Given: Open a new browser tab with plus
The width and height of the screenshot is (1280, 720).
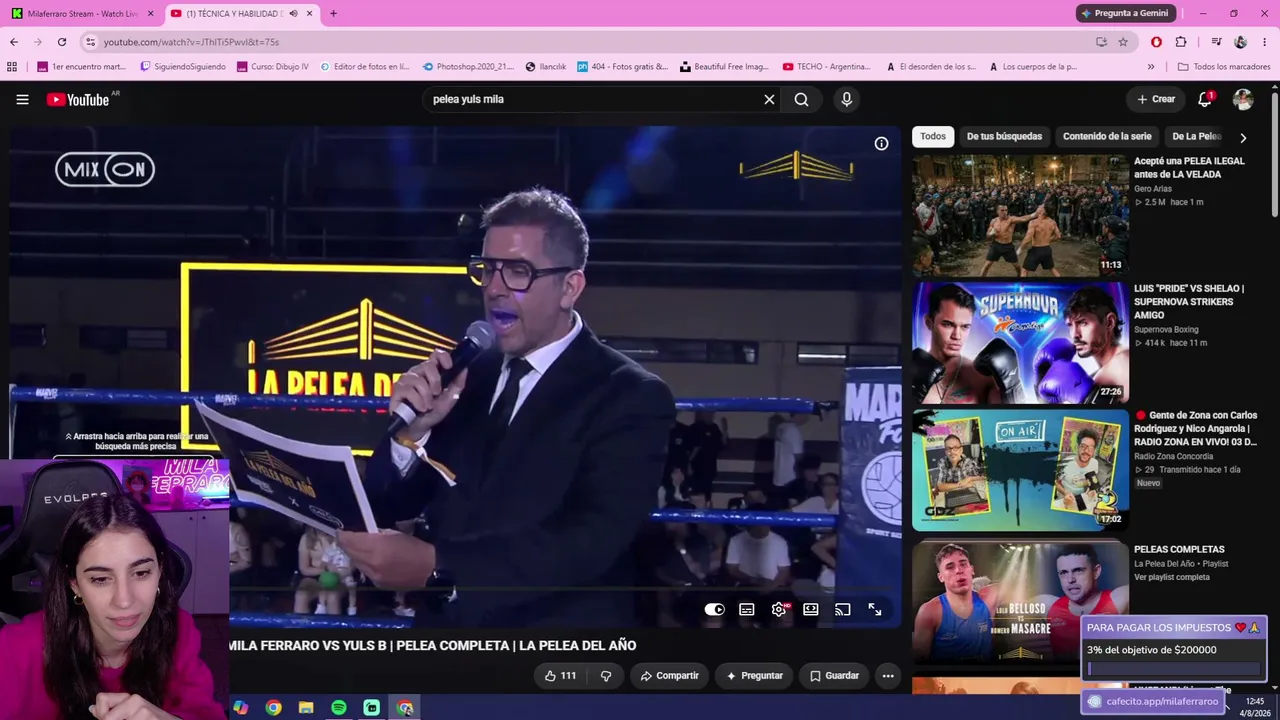Looking at the screenshot, I should 333,13.
